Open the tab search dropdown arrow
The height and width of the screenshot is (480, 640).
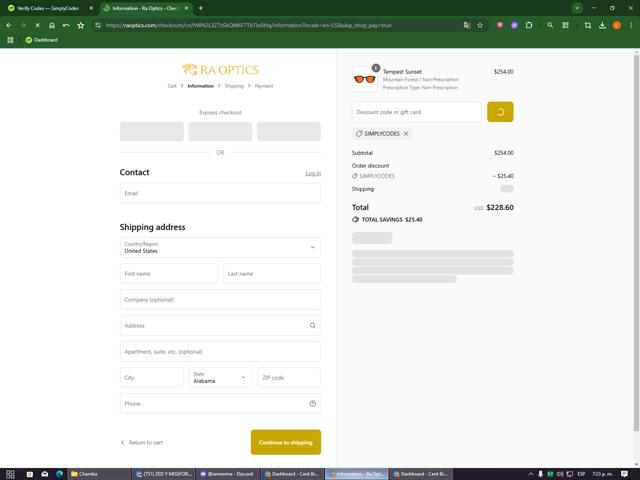click(577, 8)
